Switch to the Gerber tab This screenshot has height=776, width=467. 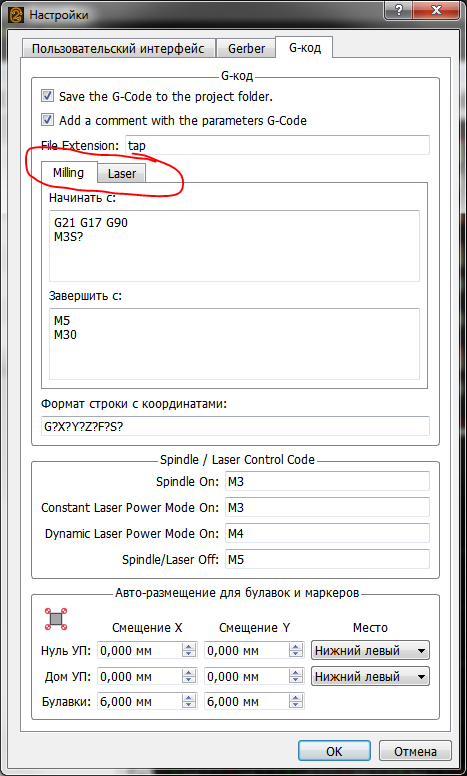click(246, 48)
